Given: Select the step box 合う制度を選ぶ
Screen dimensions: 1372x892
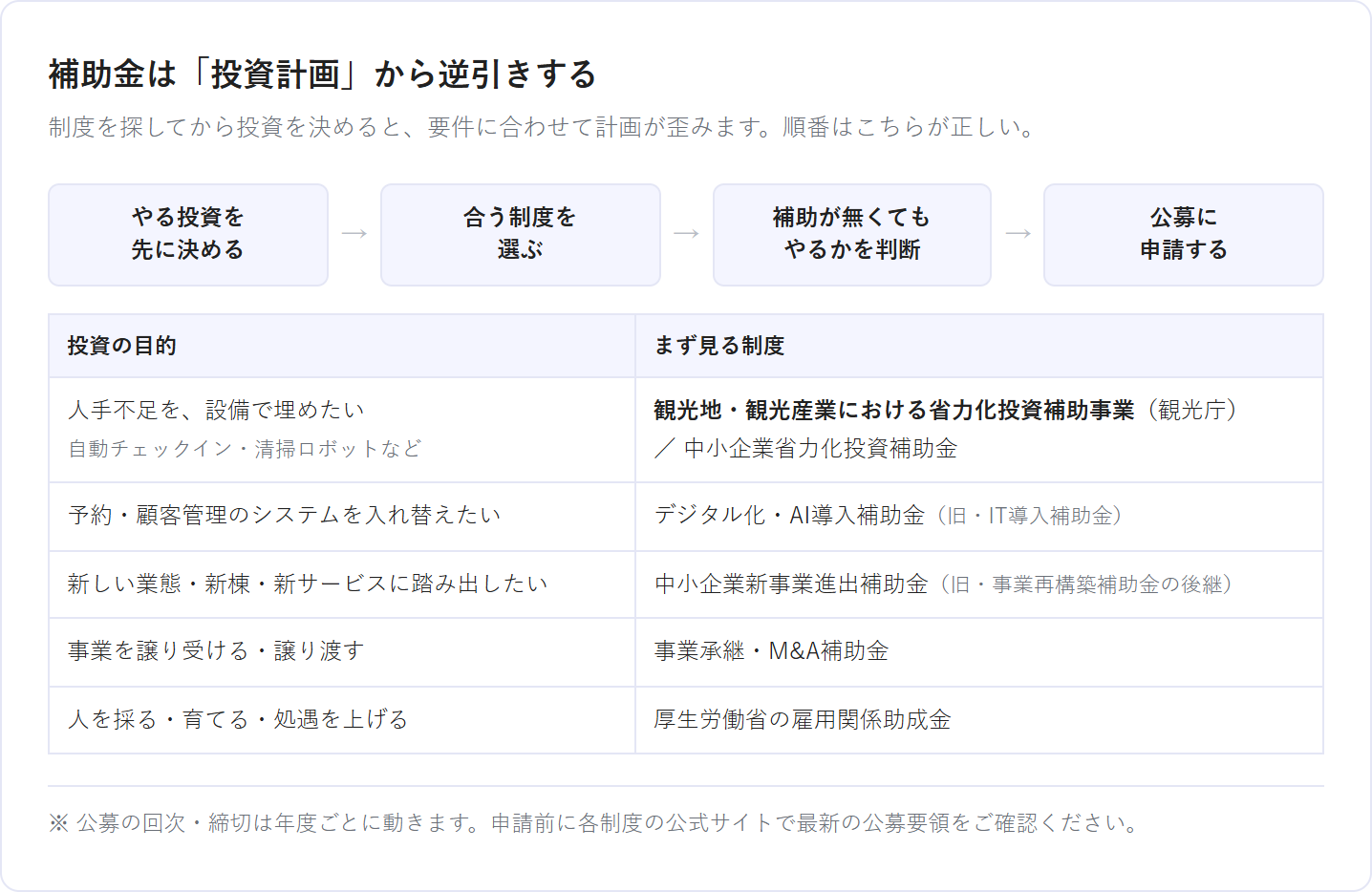Looking at the screenshot, I should pos(521,235).
